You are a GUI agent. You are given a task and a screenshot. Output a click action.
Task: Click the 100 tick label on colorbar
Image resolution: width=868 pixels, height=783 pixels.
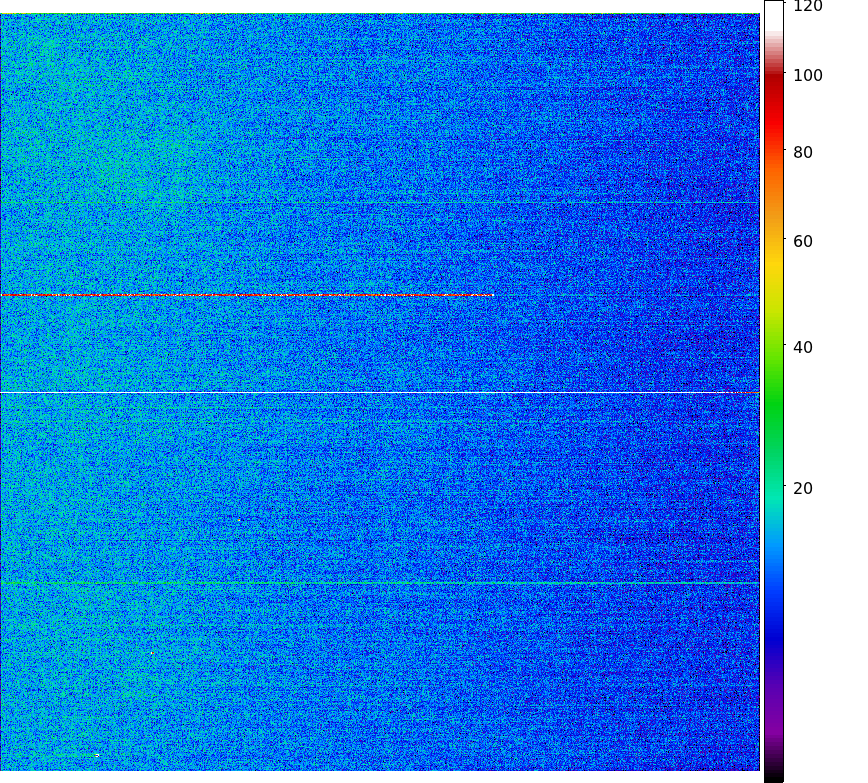[x=807, y=76]
